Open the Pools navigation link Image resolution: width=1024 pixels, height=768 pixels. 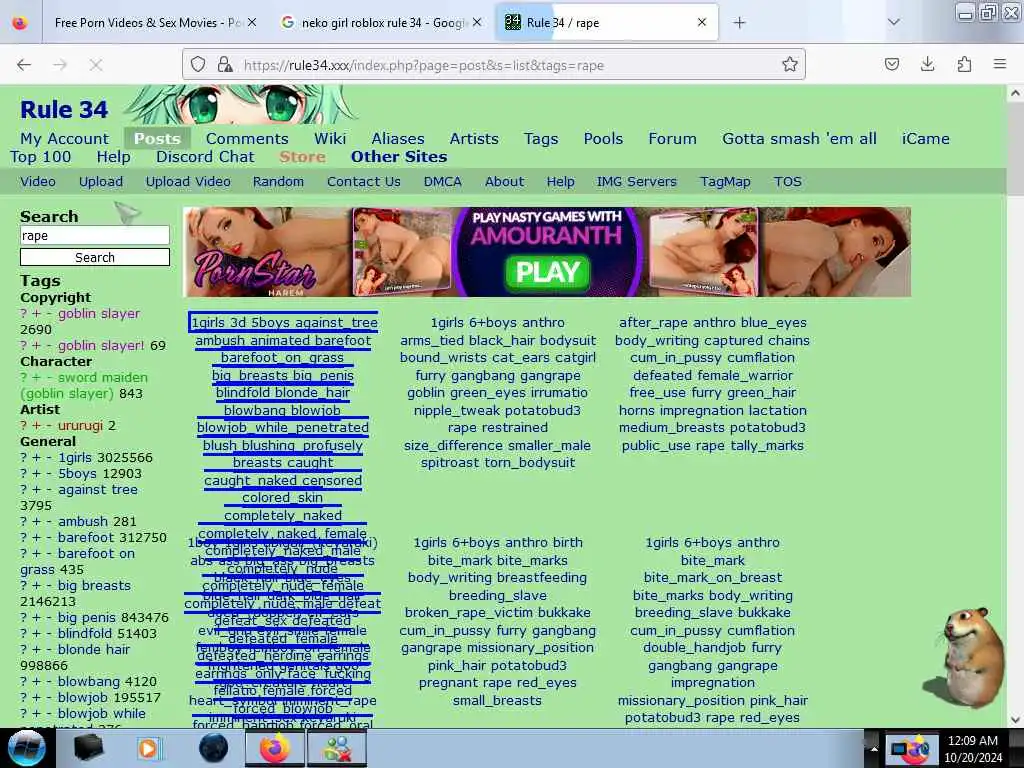click(x=603, y=138)
